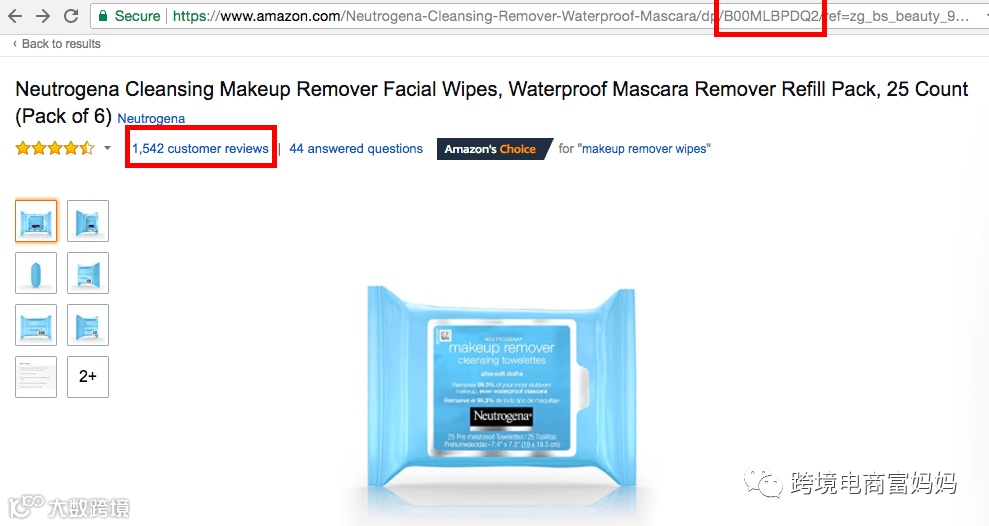Select the second product thumbnail, top right

coord(88,221)
